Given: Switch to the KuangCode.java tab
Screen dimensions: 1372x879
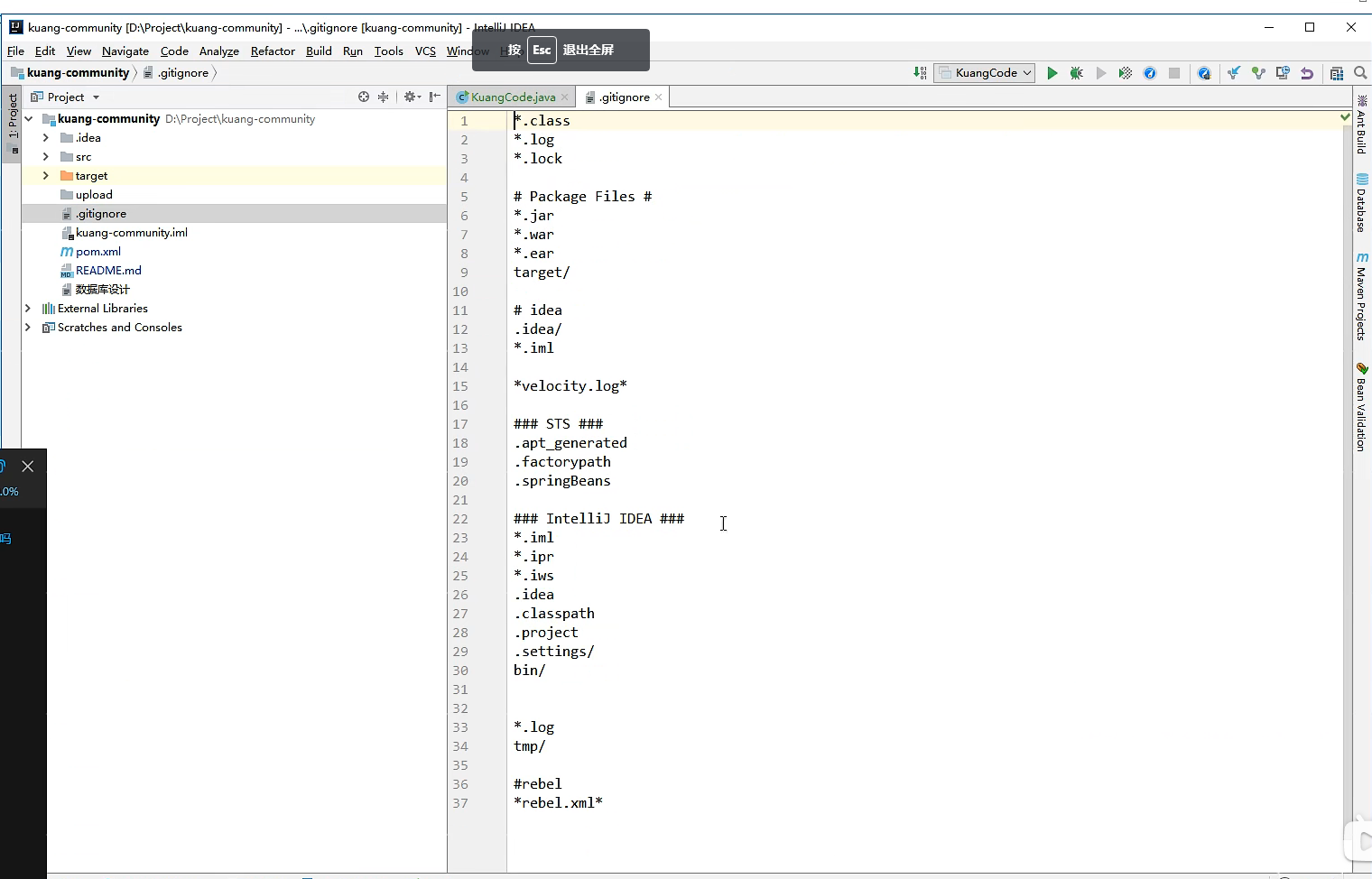Looking at the screenshot, I should 513,97.
